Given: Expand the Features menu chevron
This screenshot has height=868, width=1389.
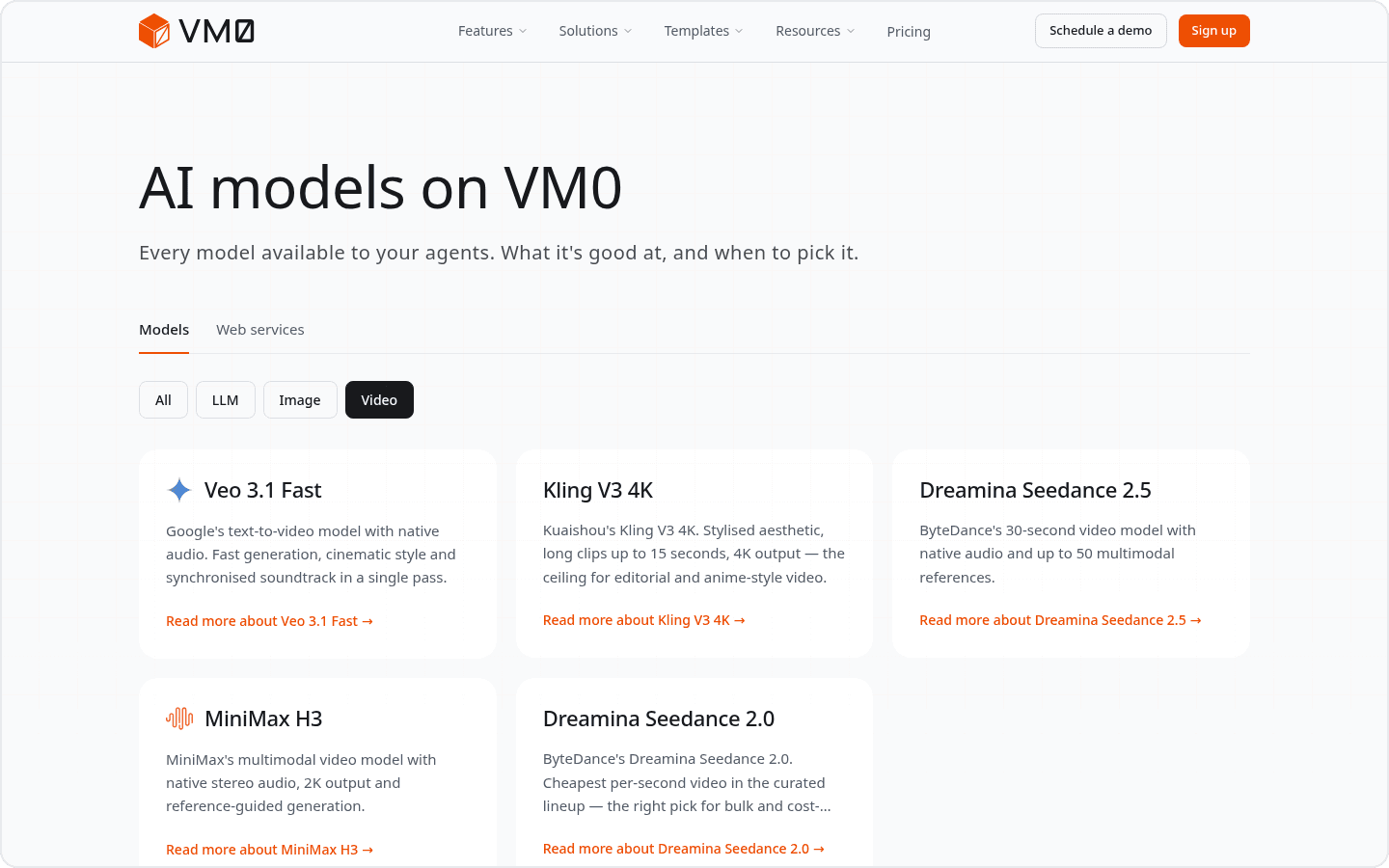Looking at the screenshot, I should (523, 31).
